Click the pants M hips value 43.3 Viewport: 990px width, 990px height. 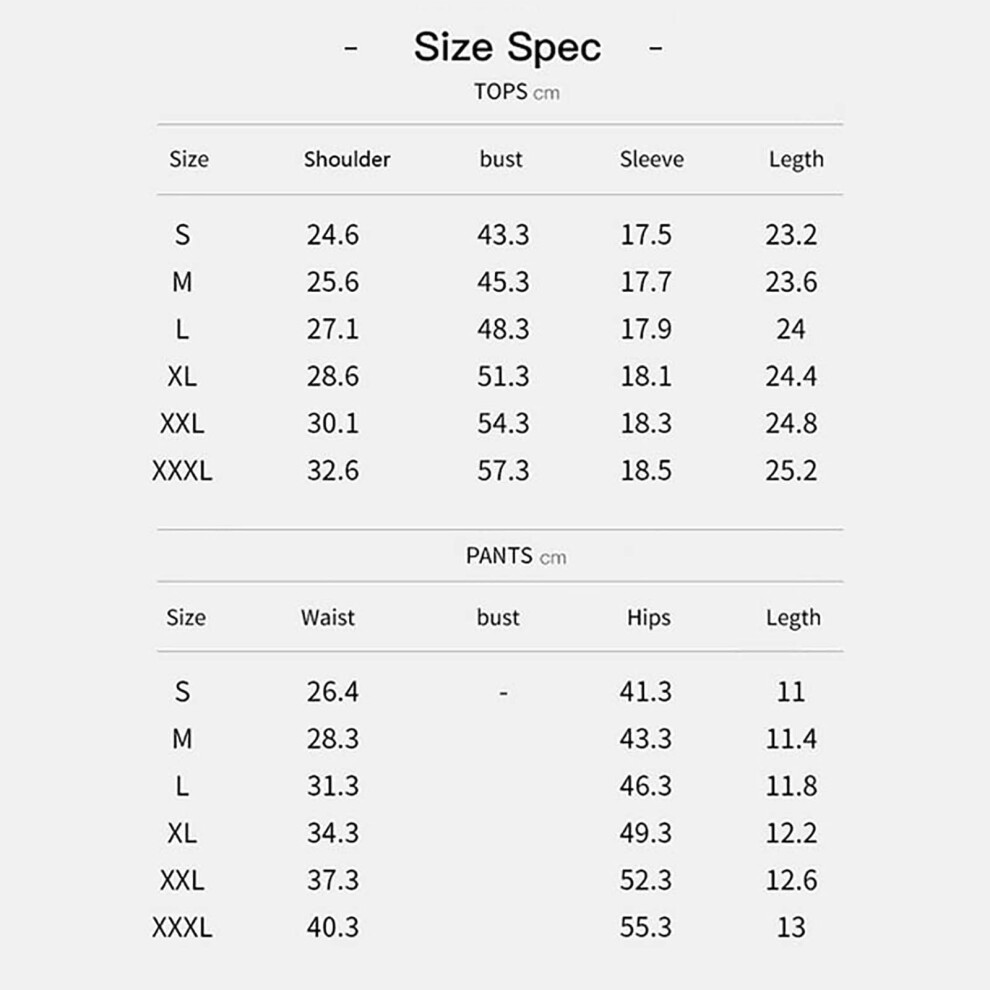pyautogui.click(x=645, y=739)
